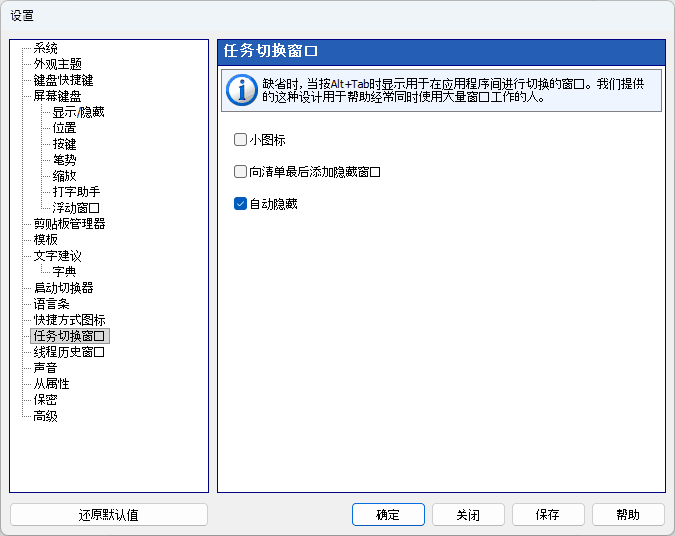Select 线程历史窗口 in the tree
Screen dimensions: 675x536
click(x=69, y=352)
